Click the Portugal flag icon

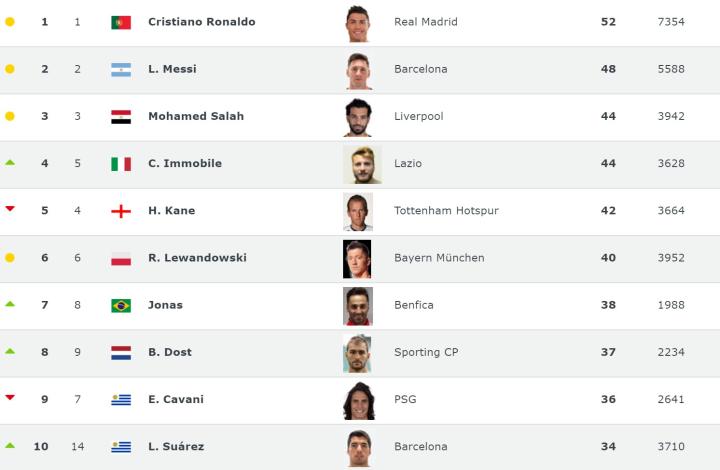(121, 22)
